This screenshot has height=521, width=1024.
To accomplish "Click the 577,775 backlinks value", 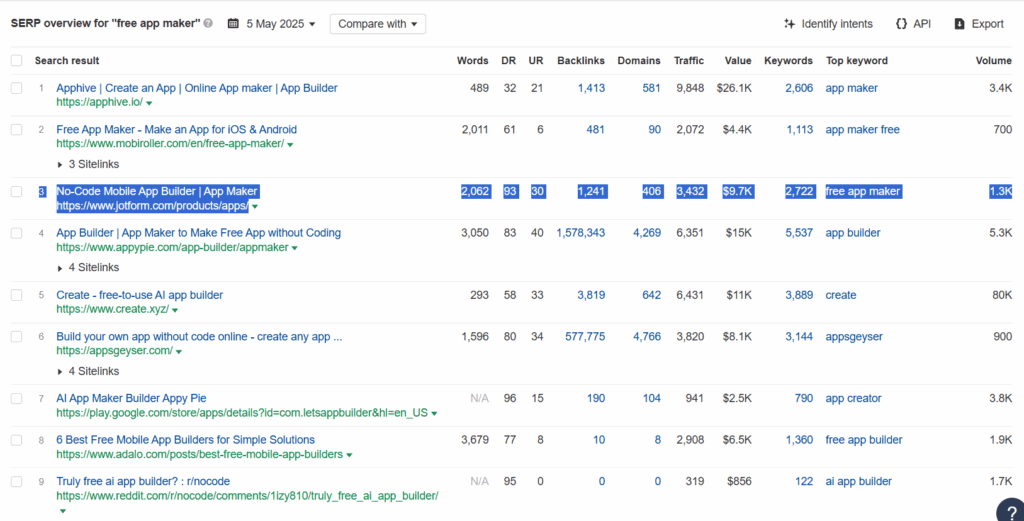I will (x=585, y=336).
